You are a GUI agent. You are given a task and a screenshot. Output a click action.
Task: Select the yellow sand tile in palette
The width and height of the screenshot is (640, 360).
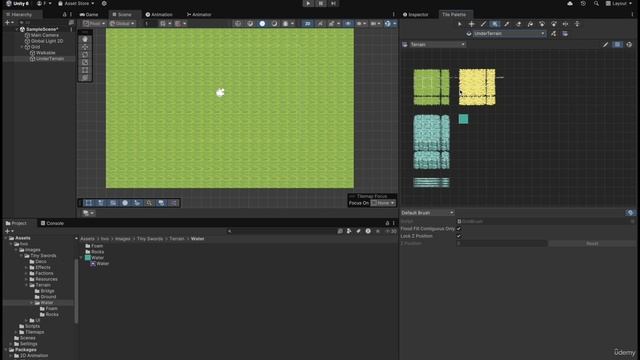477,87
